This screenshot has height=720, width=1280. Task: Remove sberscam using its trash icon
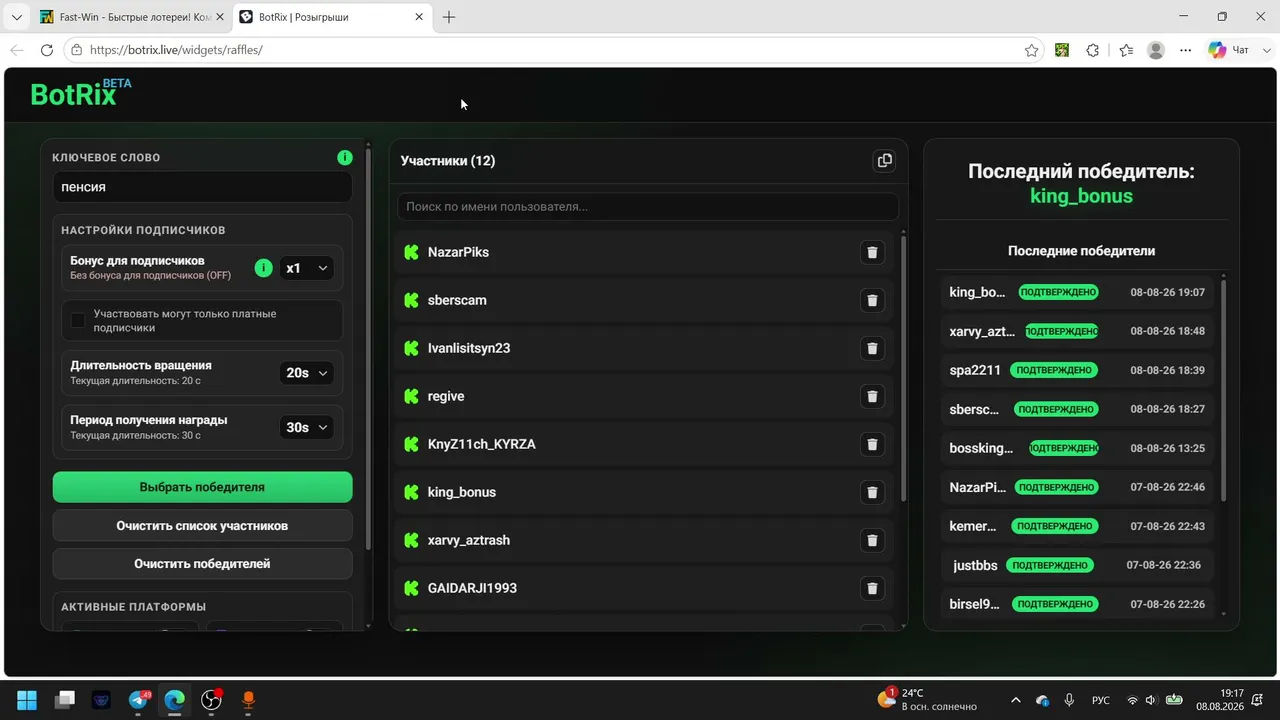click(872, 300)
